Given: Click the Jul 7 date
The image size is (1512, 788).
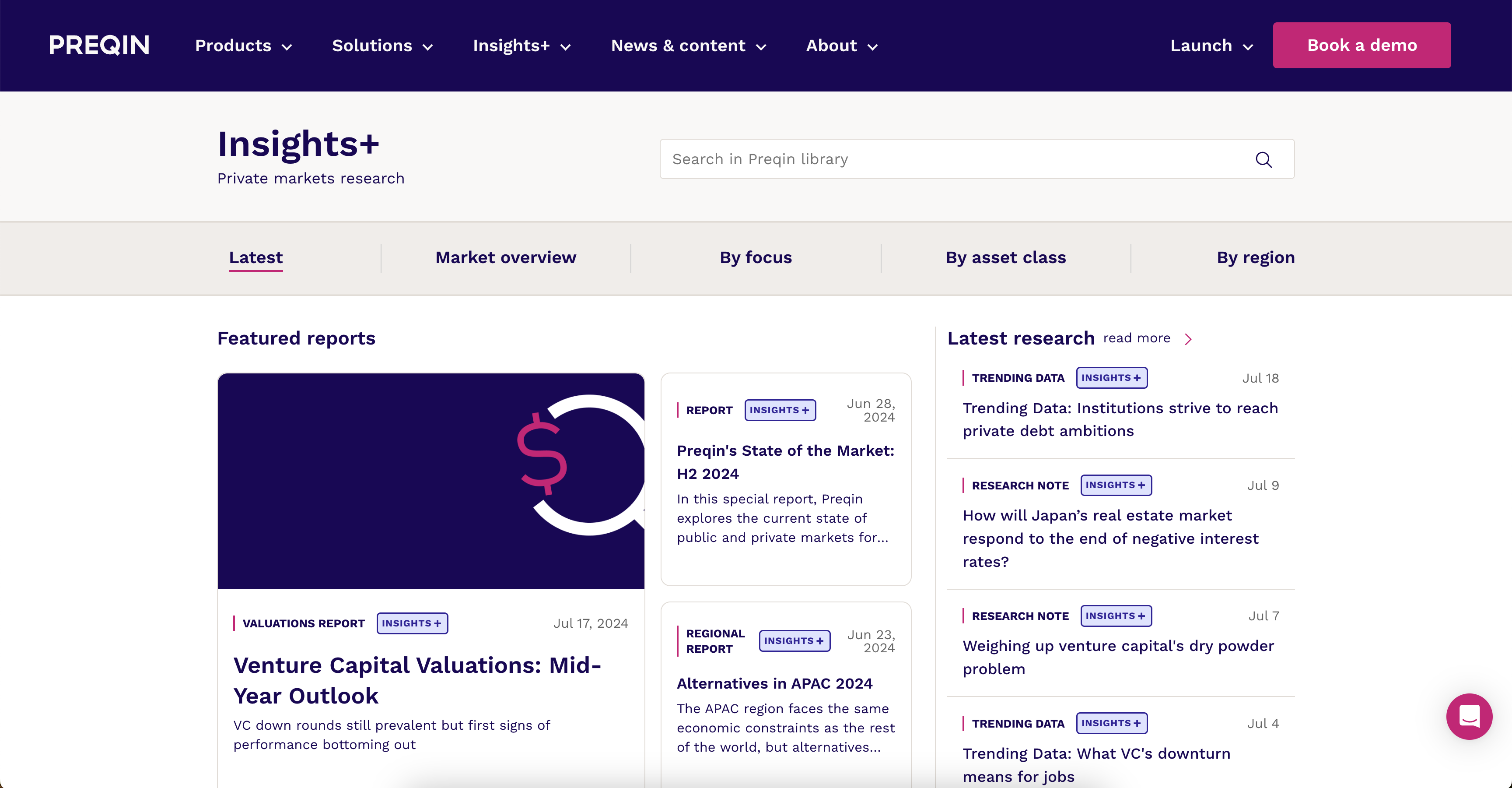Looking at the screenshot, I should [1263, 616].
